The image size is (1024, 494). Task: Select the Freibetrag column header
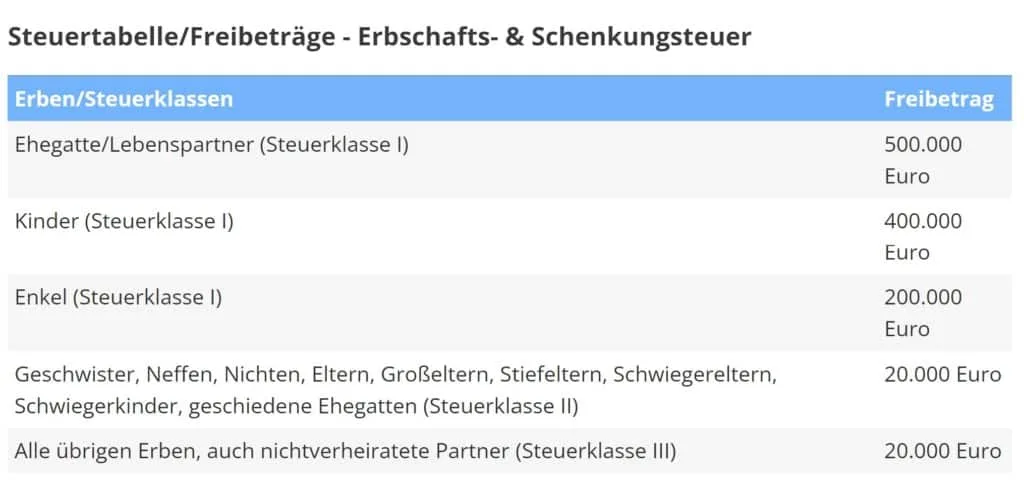click(939, 99)
